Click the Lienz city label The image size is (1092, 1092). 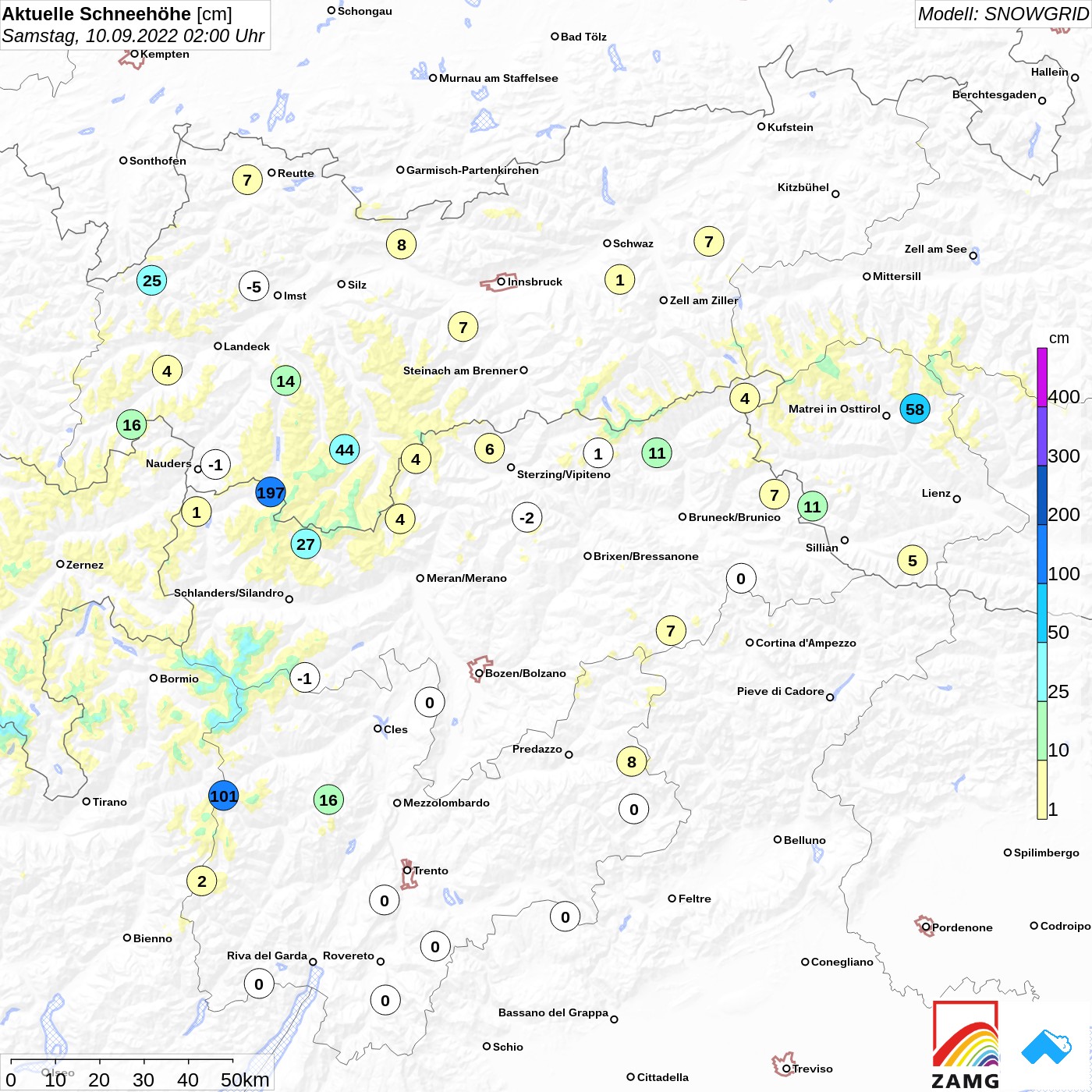point(936,493)
